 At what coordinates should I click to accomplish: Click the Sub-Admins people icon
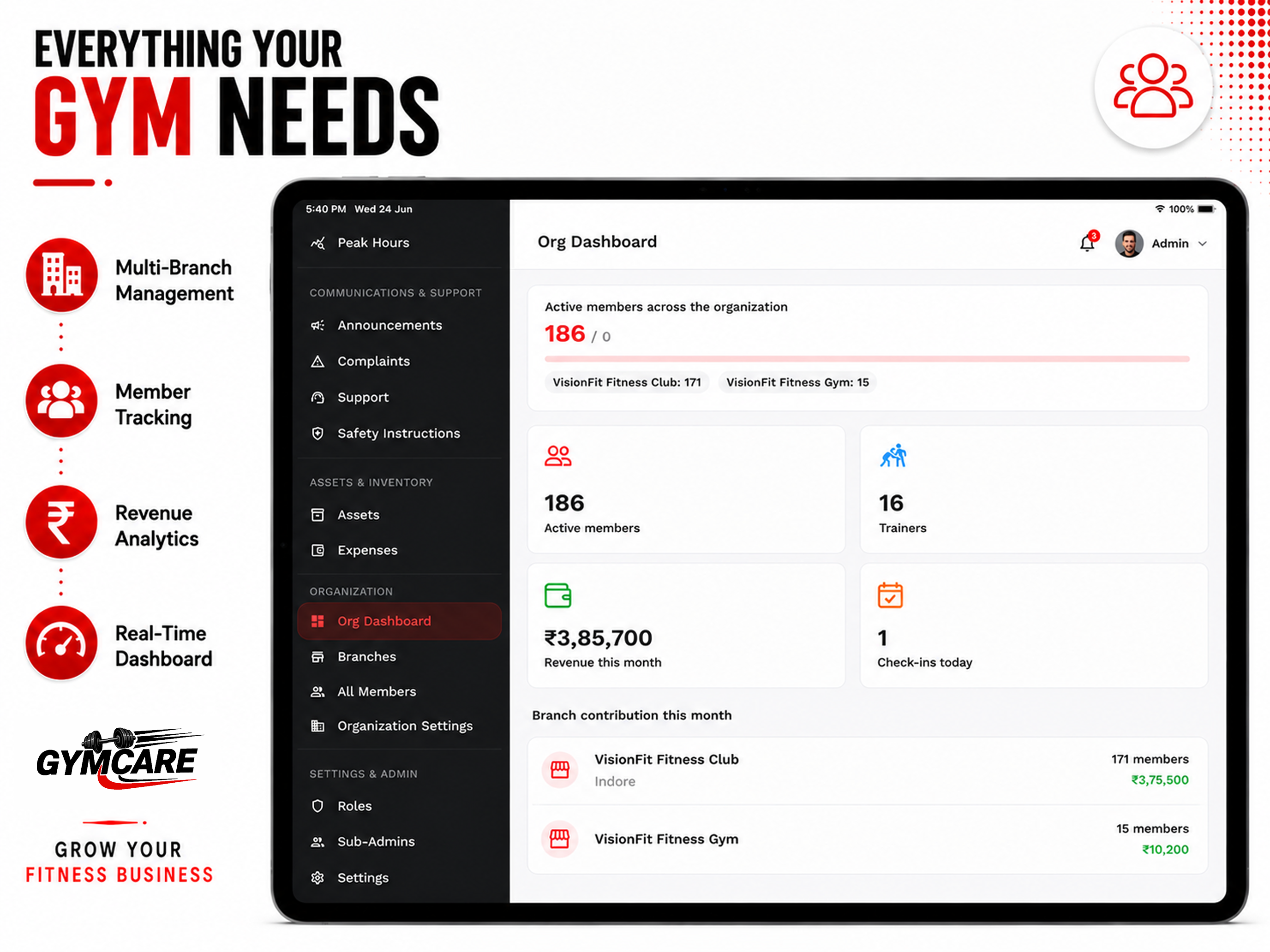(317, 842)
